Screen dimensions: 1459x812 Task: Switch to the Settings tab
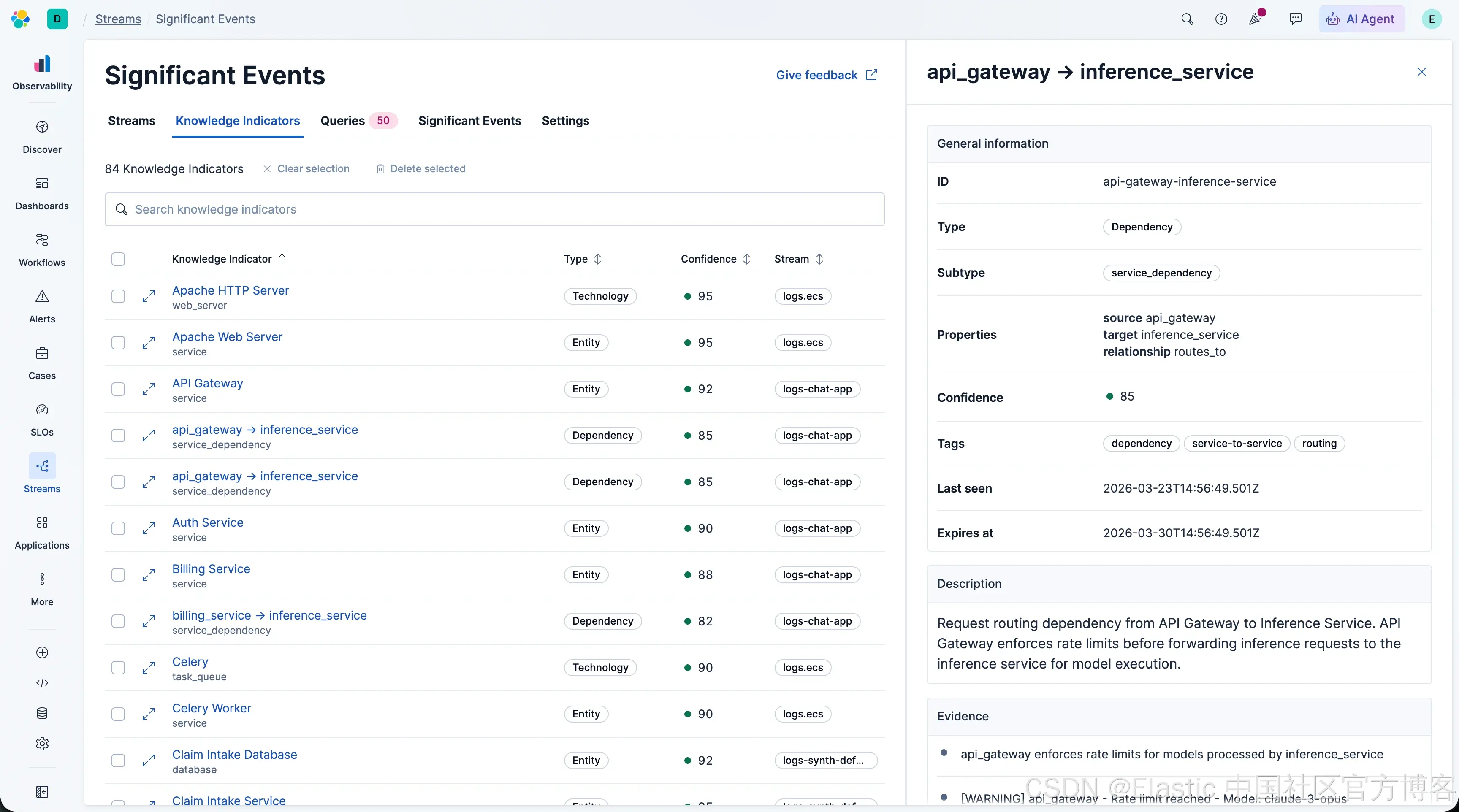[x=565, y=121]
